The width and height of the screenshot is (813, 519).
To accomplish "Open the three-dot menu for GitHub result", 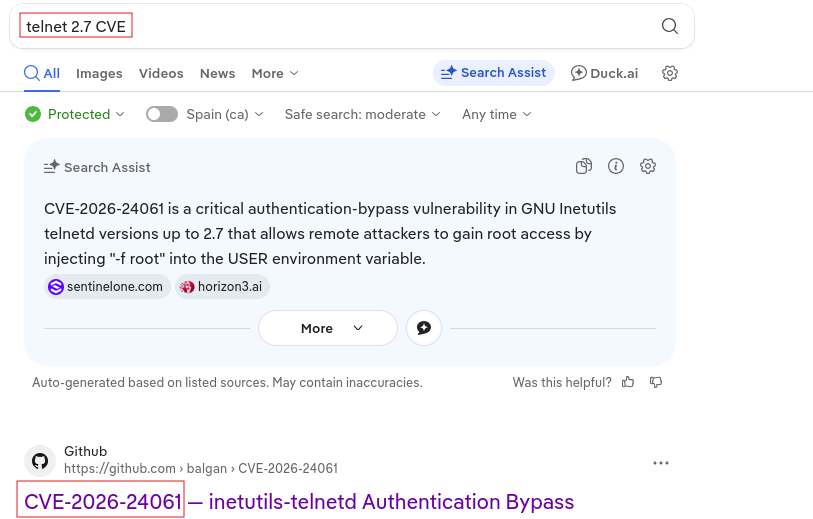I will (x=661, y=463).
